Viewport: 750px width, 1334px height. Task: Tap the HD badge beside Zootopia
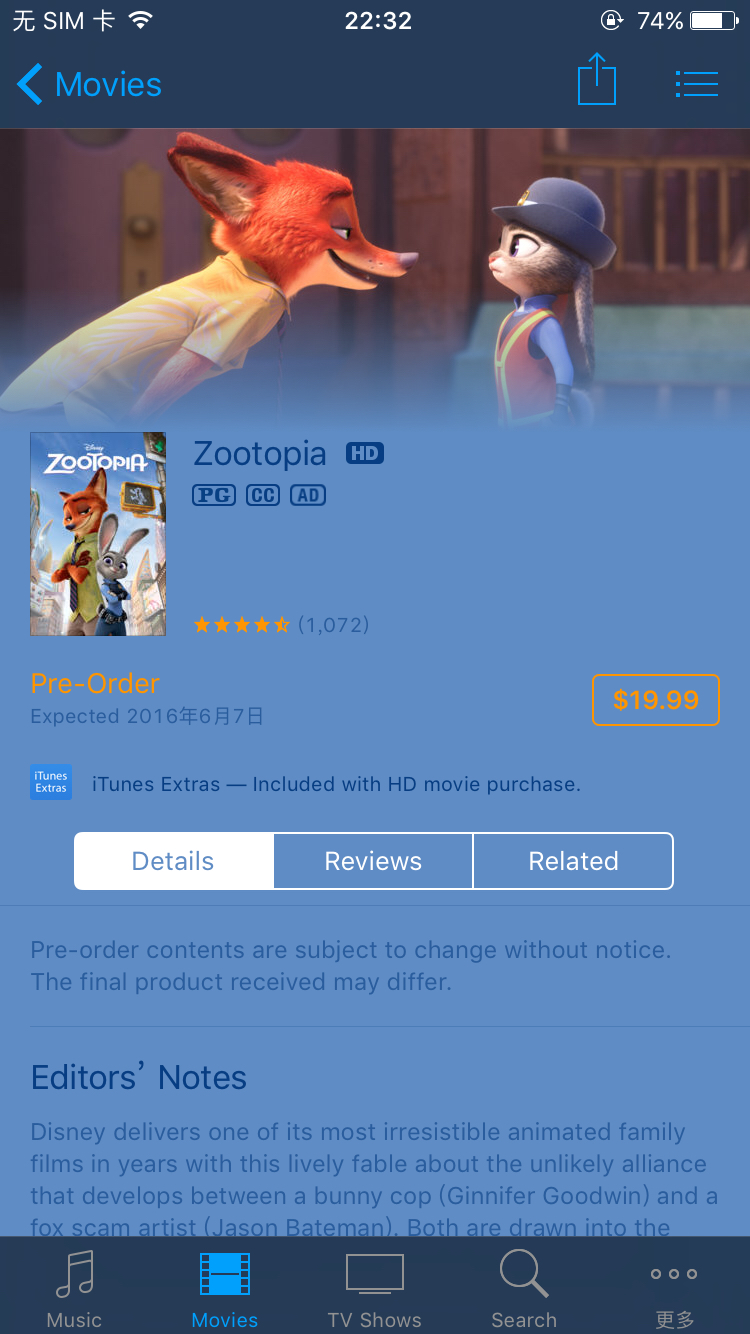pyautogui.click(x=365, y=454)
